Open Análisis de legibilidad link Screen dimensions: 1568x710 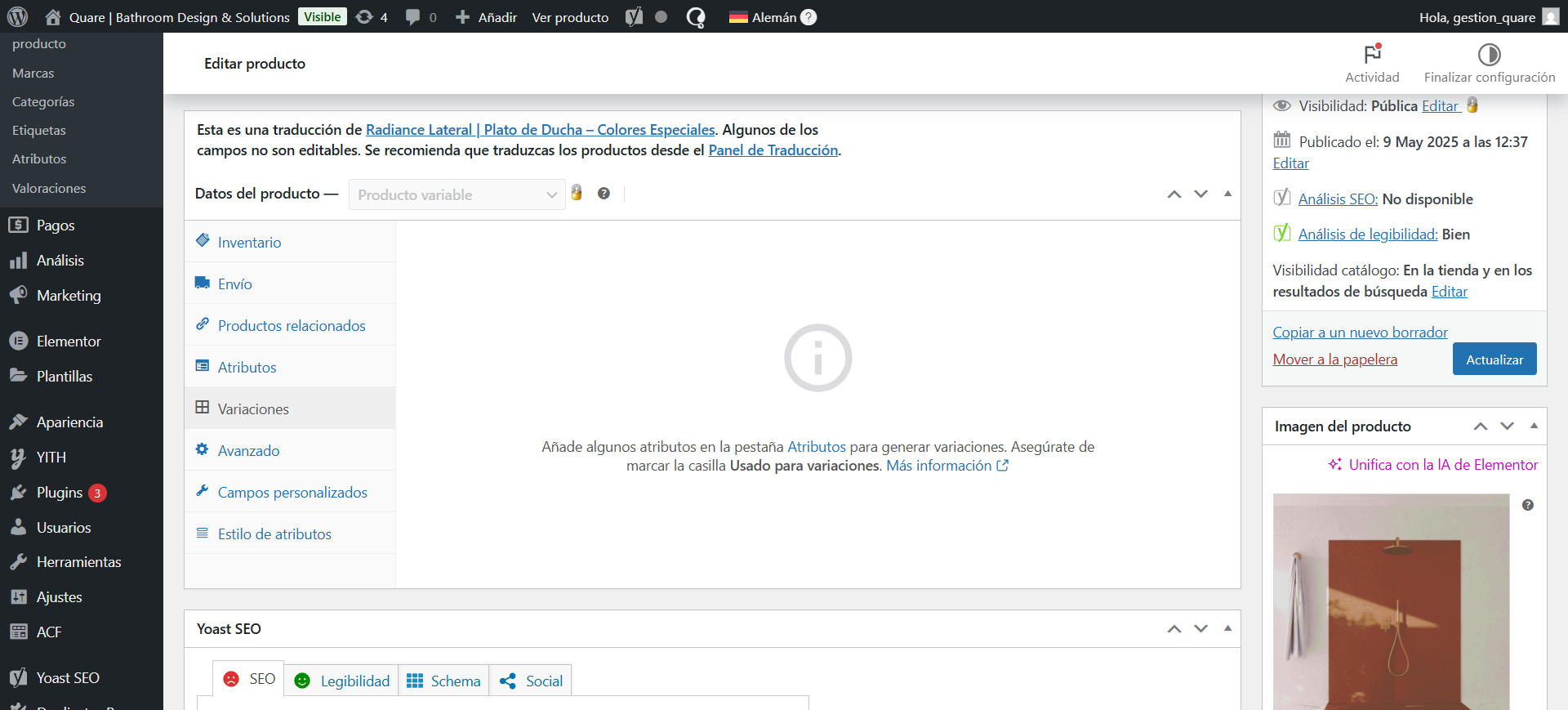point(1367,234)
